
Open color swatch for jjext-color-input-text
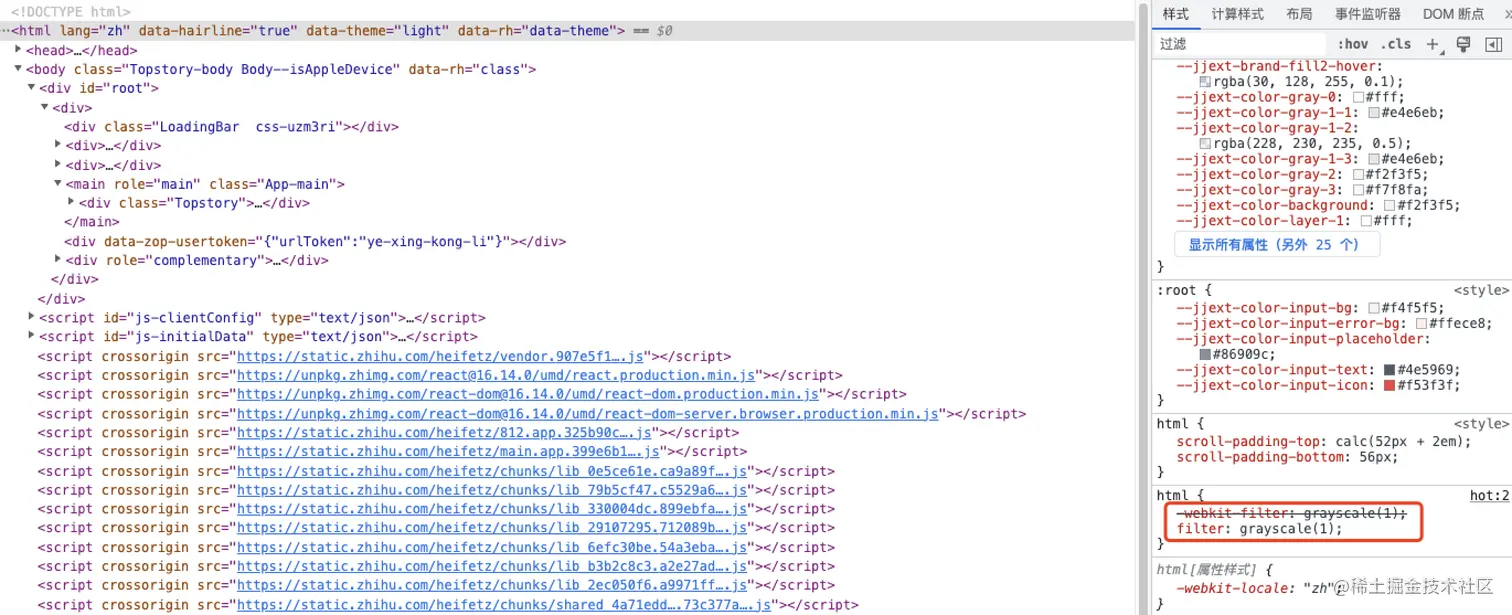(x=1390, y=370)
